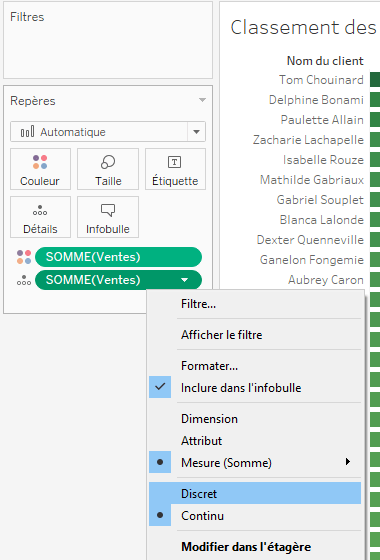
Task: Select Blanca Lalonde row label
Action: pyautogui.click(x=321, y=220)
